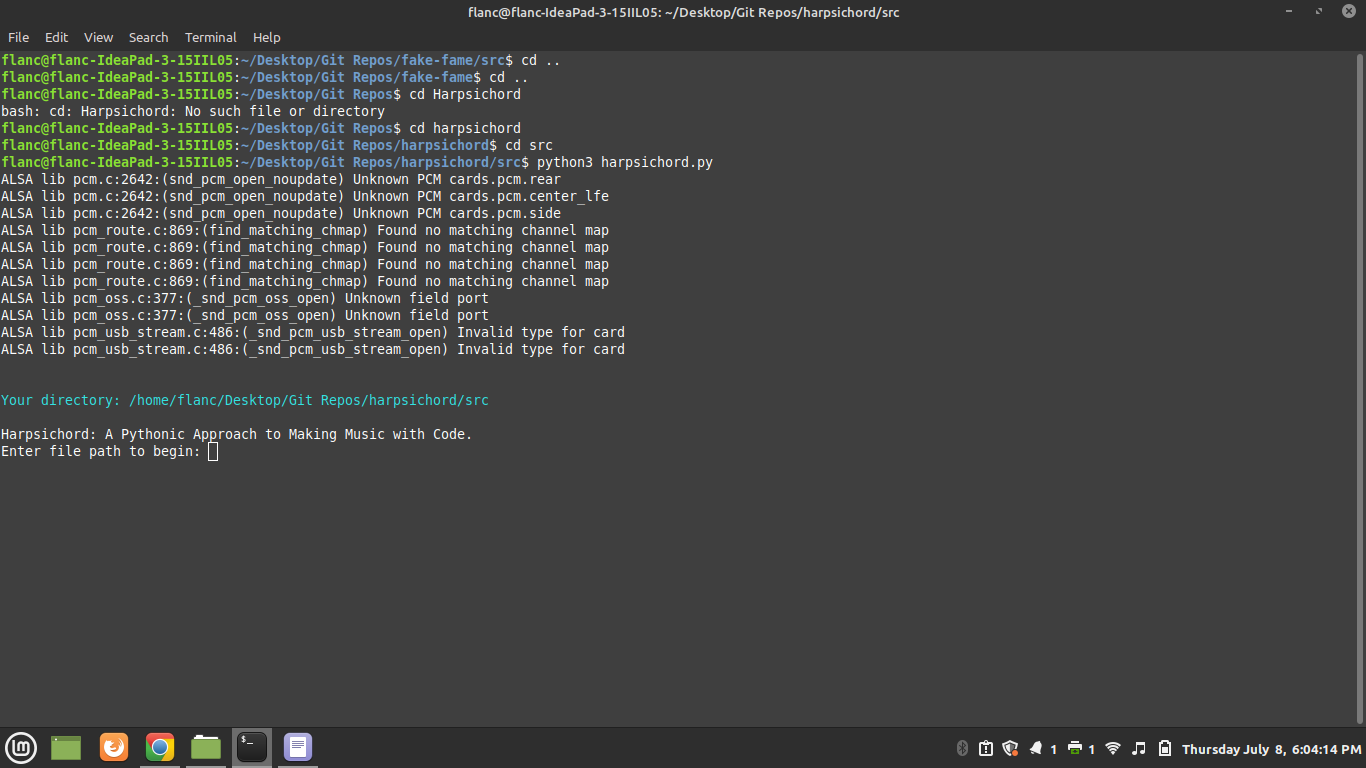Open the update manager shield icon
Screen dimensions: 1366x768
click(1010, 748)
